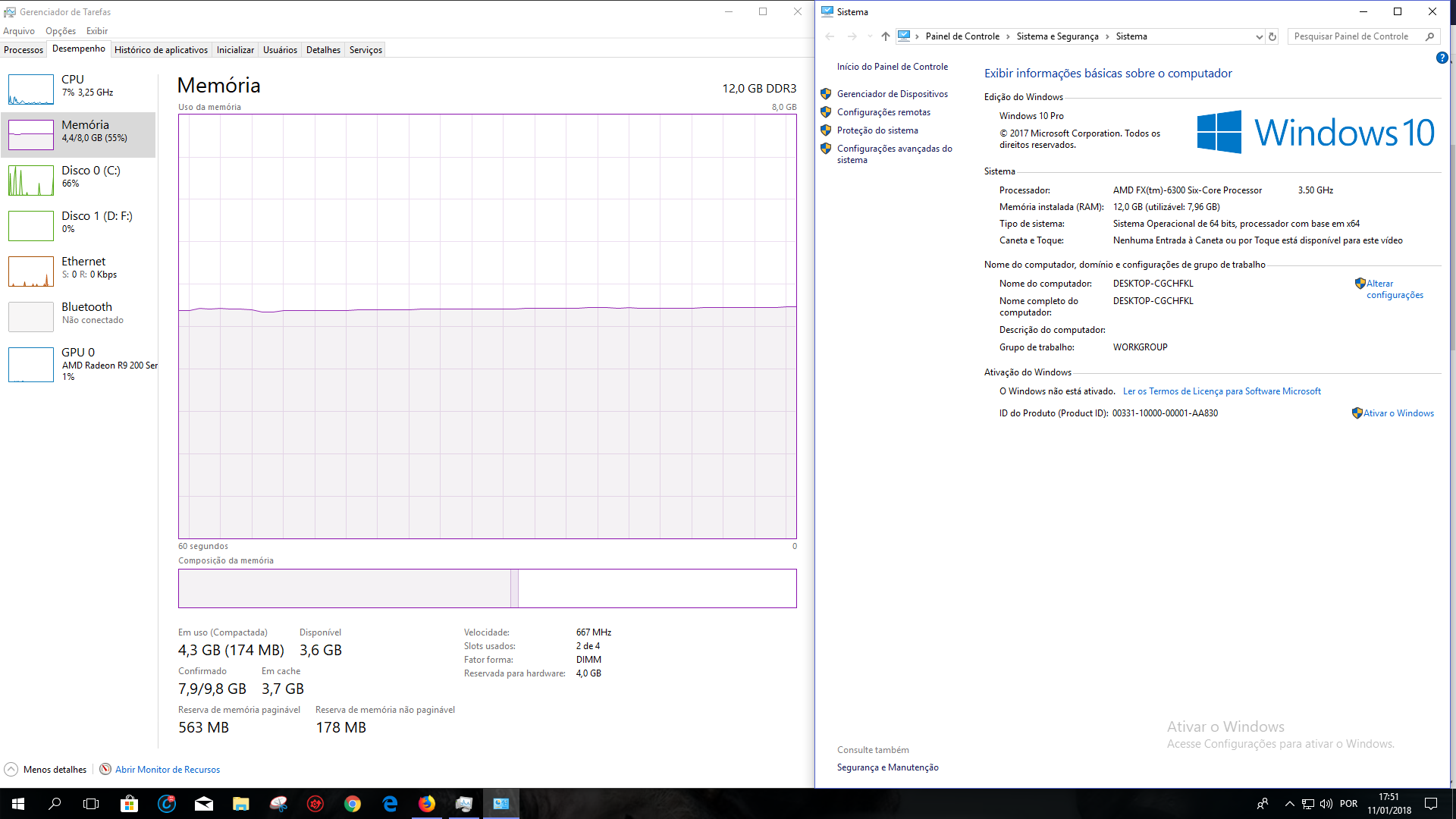1456x819 pixels.
Task: Open Control Panel help icon
Action: pos(1442,58)
